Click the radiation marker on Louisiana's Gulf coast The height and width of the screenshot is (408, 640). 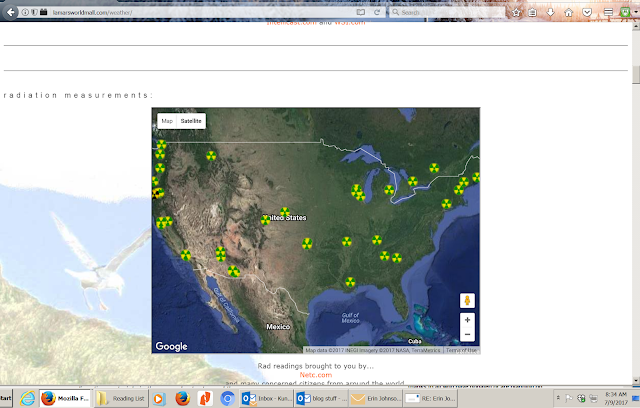350,282
